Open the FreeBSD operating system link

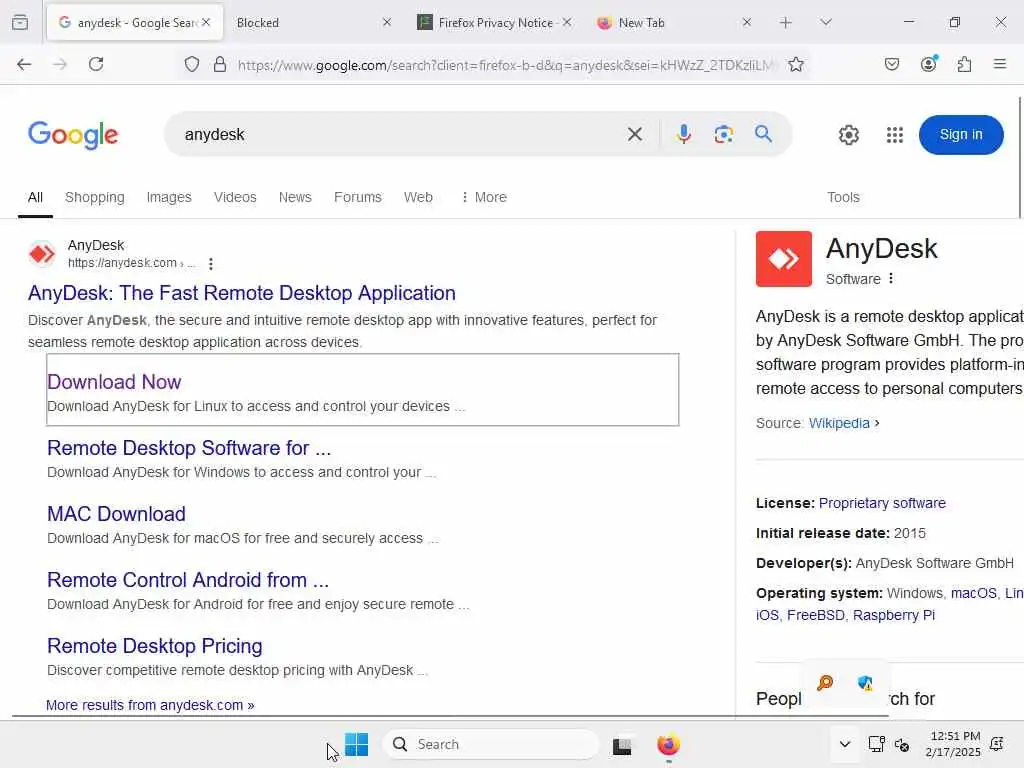click(x=816, y=615)
